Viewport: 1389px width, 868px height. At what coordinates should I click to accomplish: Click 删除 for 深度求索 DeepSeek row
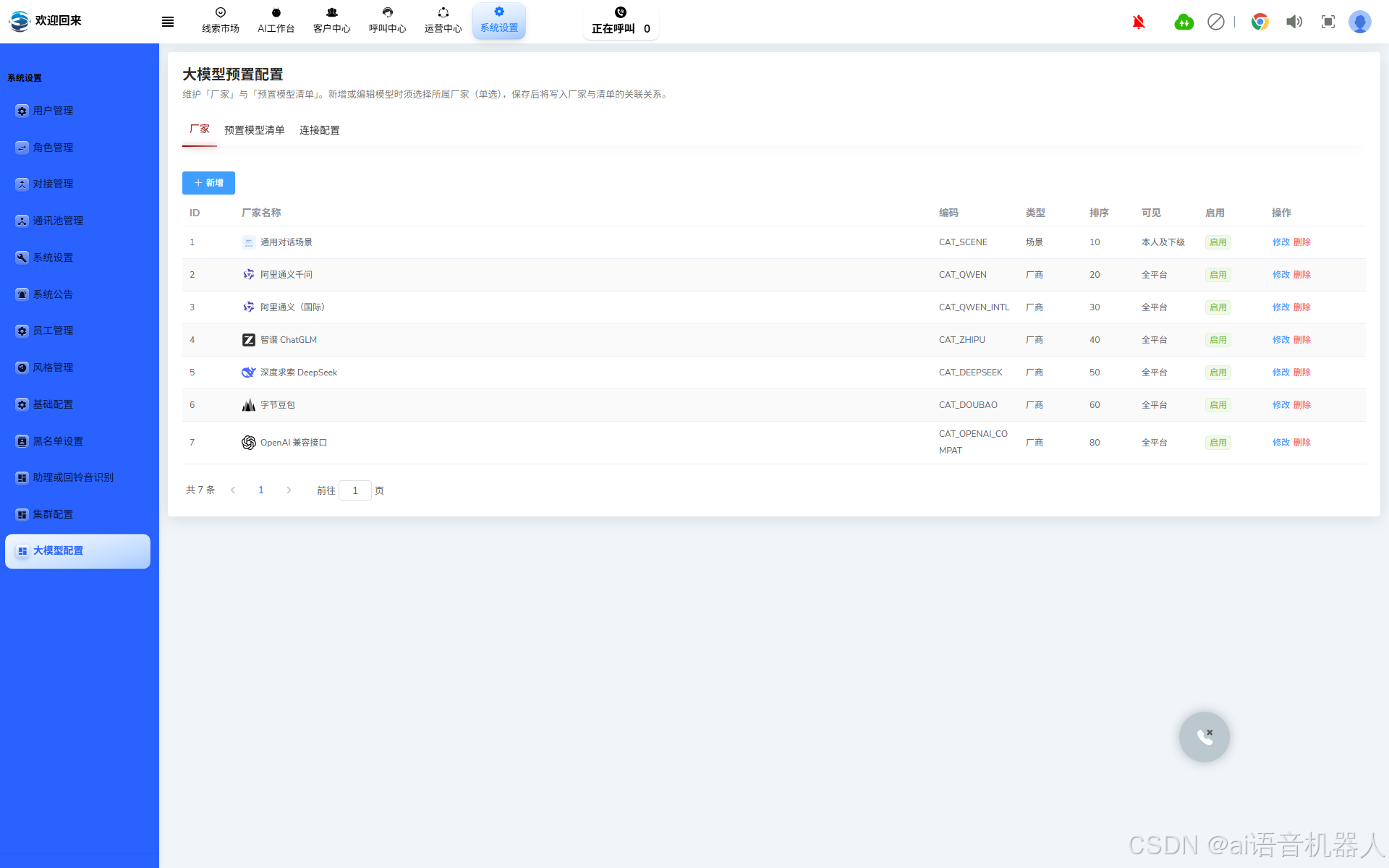[x=1302, y=373]
